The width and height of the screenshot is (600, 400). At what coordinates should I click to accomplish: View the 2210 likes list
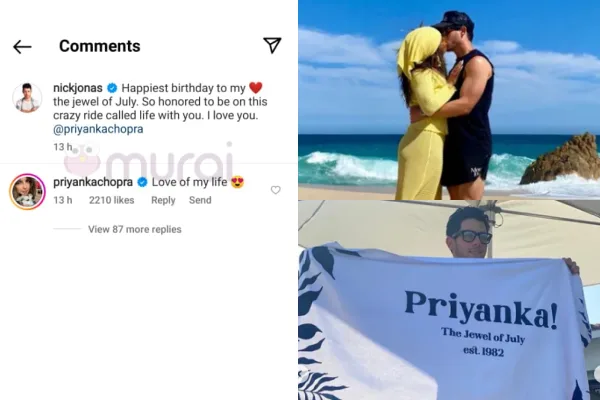111,200
